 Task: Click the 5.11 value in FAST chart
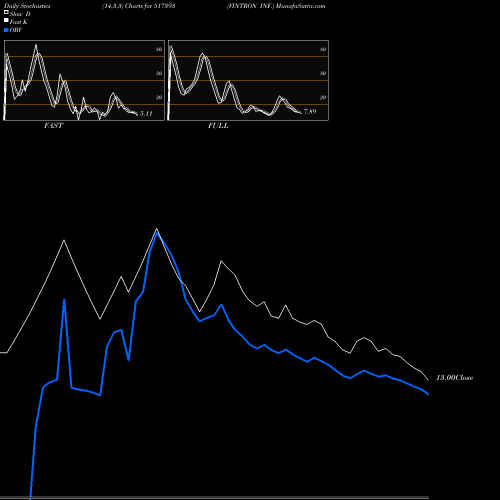(x=146, y=114)
